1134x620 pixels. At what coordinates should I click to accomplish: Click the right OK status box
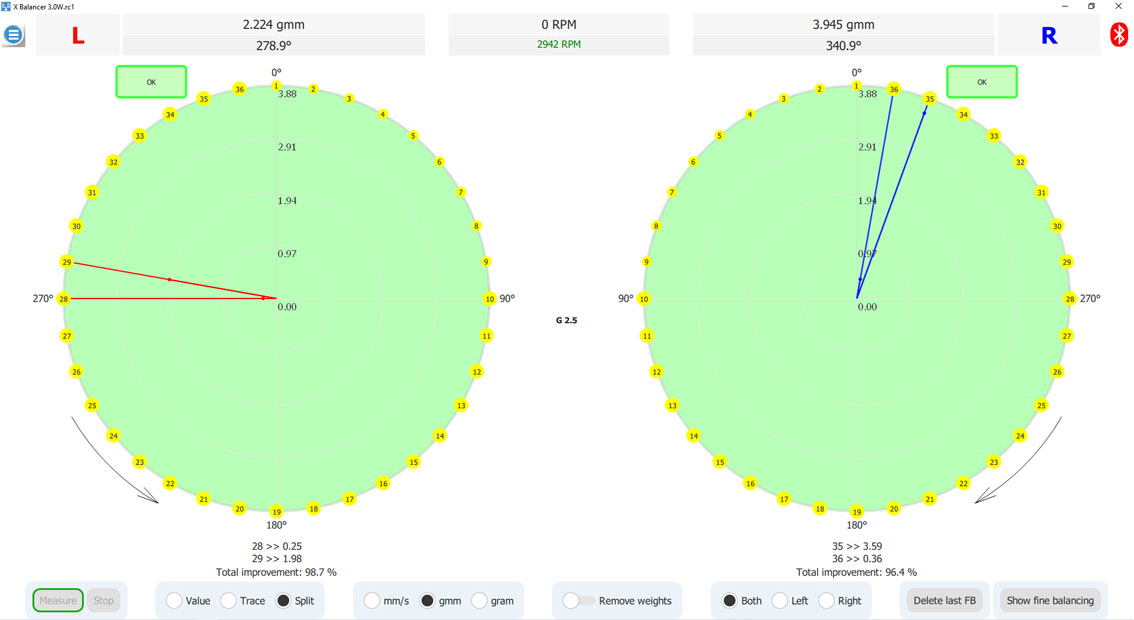click(981, 82)
